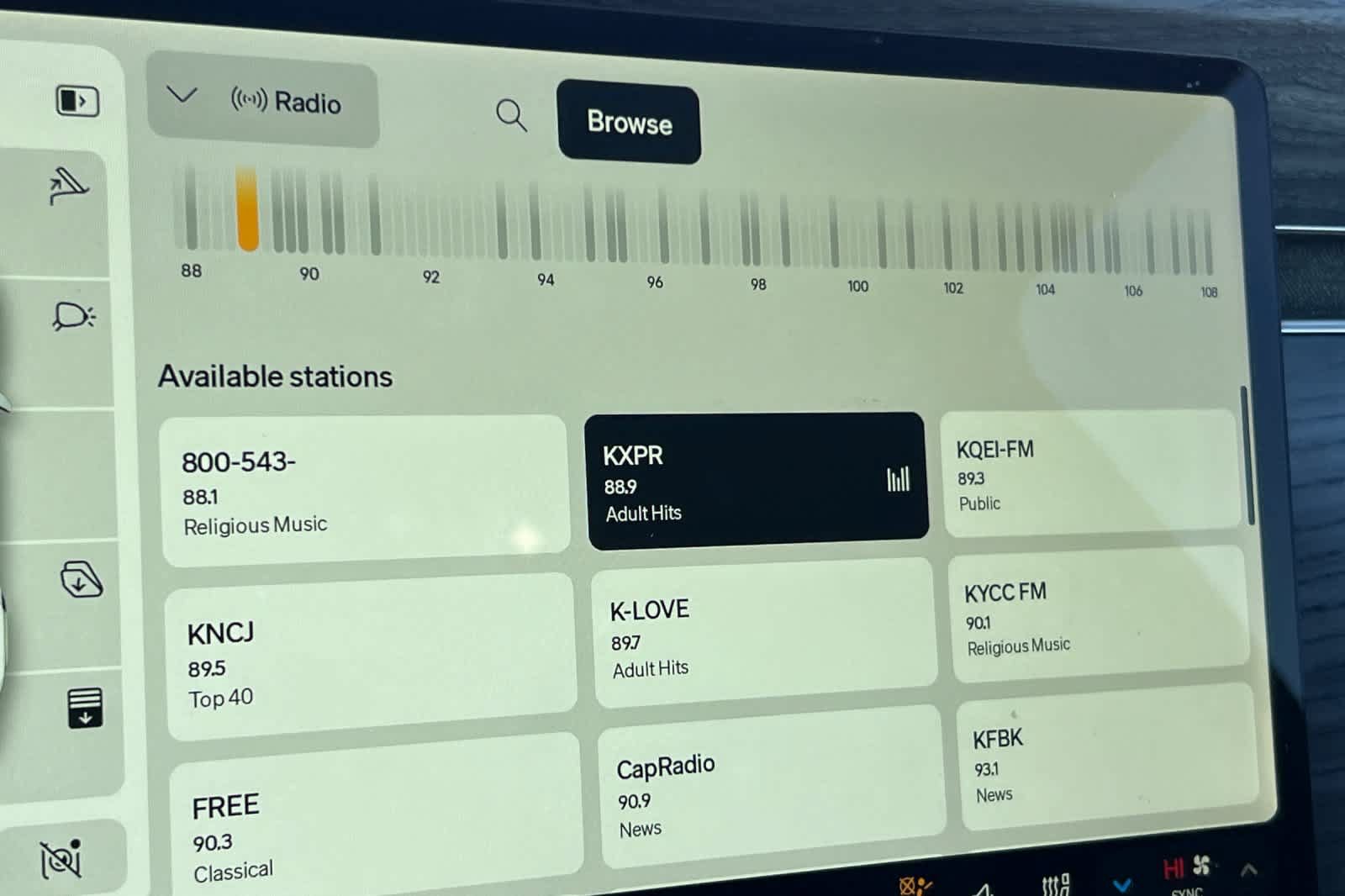The width and height of the screenshot is (1345, 896).
Task: Select the 800-543- station at 88.1
Action: click(365, 491)
